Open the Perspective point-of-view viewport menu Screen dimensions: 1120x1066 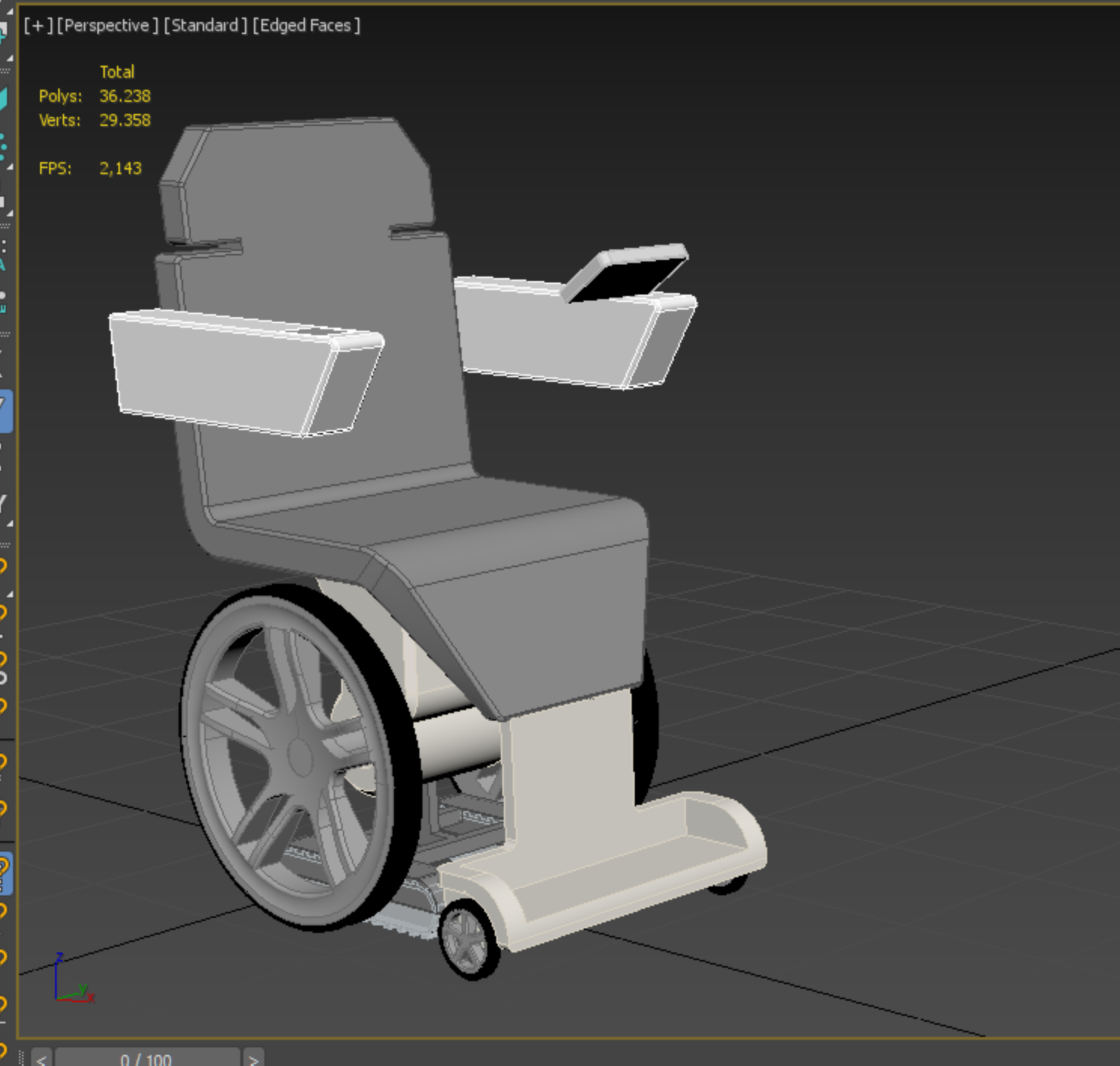coord(107,26)
